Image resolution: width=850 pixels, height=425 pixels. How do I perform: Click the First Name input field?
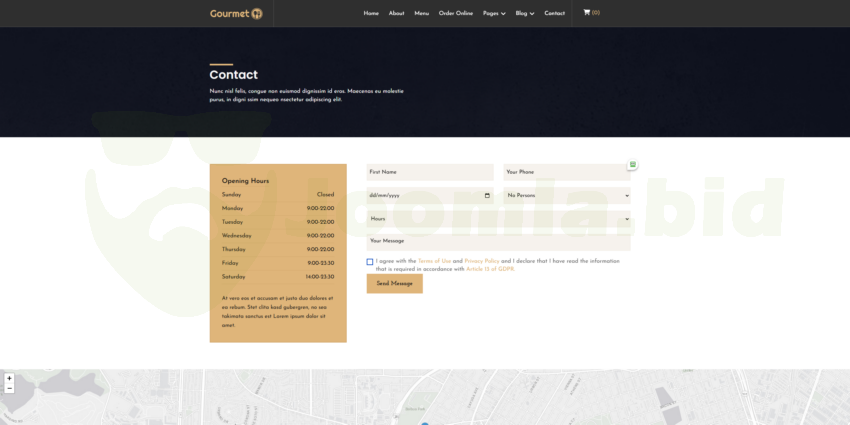[430, 172]
